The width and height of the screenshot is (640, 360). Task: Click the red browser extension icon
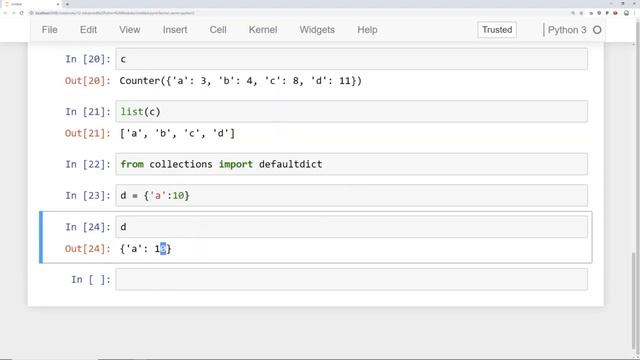616,13
